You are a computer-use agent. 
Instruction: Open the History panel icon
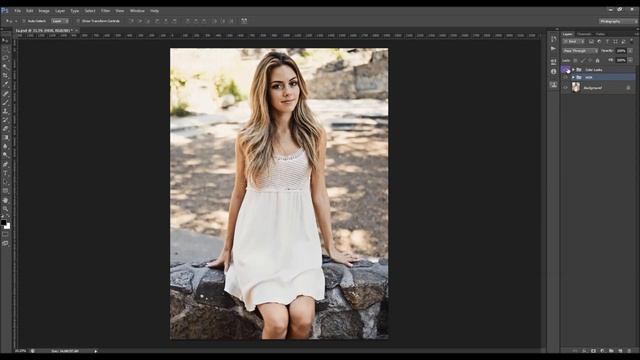(x=553, y=39)
